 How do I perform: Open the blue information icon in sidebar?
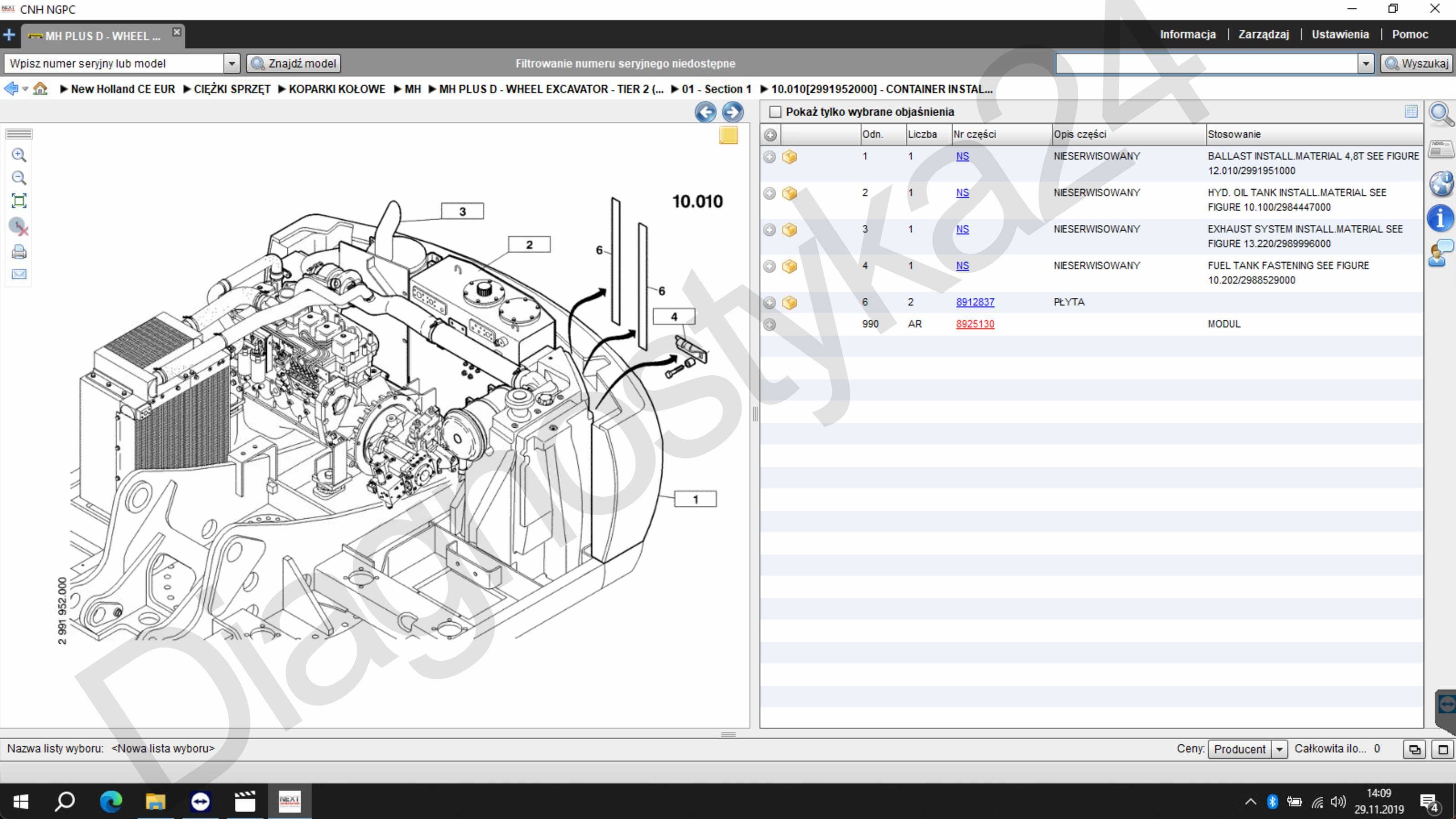click(1440, 218)
